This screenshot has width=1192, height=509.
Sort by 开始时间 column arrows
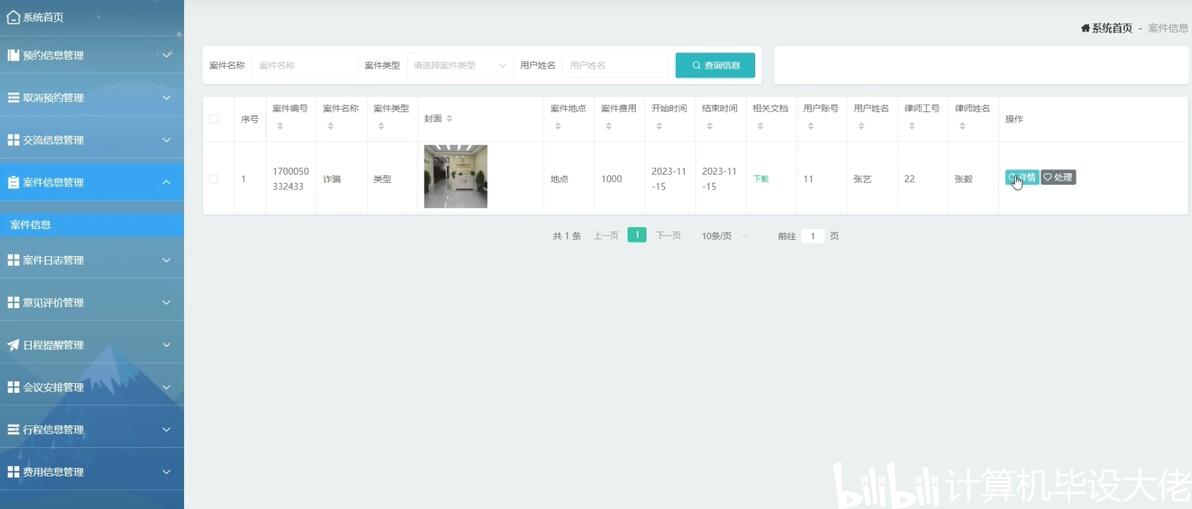(658, 126)
